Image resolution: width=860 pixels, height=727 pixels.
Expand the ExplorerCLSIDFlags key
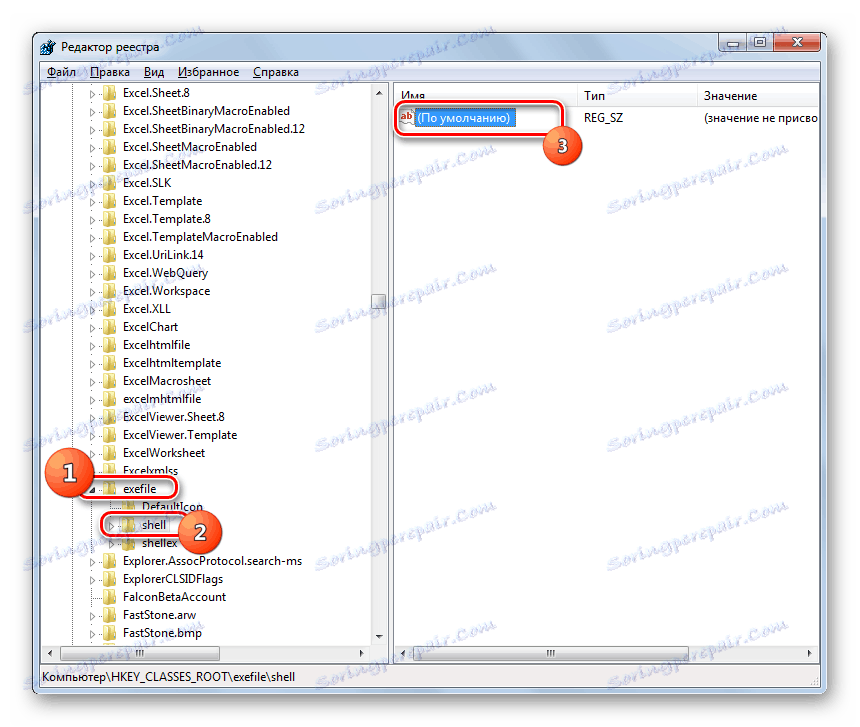92,580
